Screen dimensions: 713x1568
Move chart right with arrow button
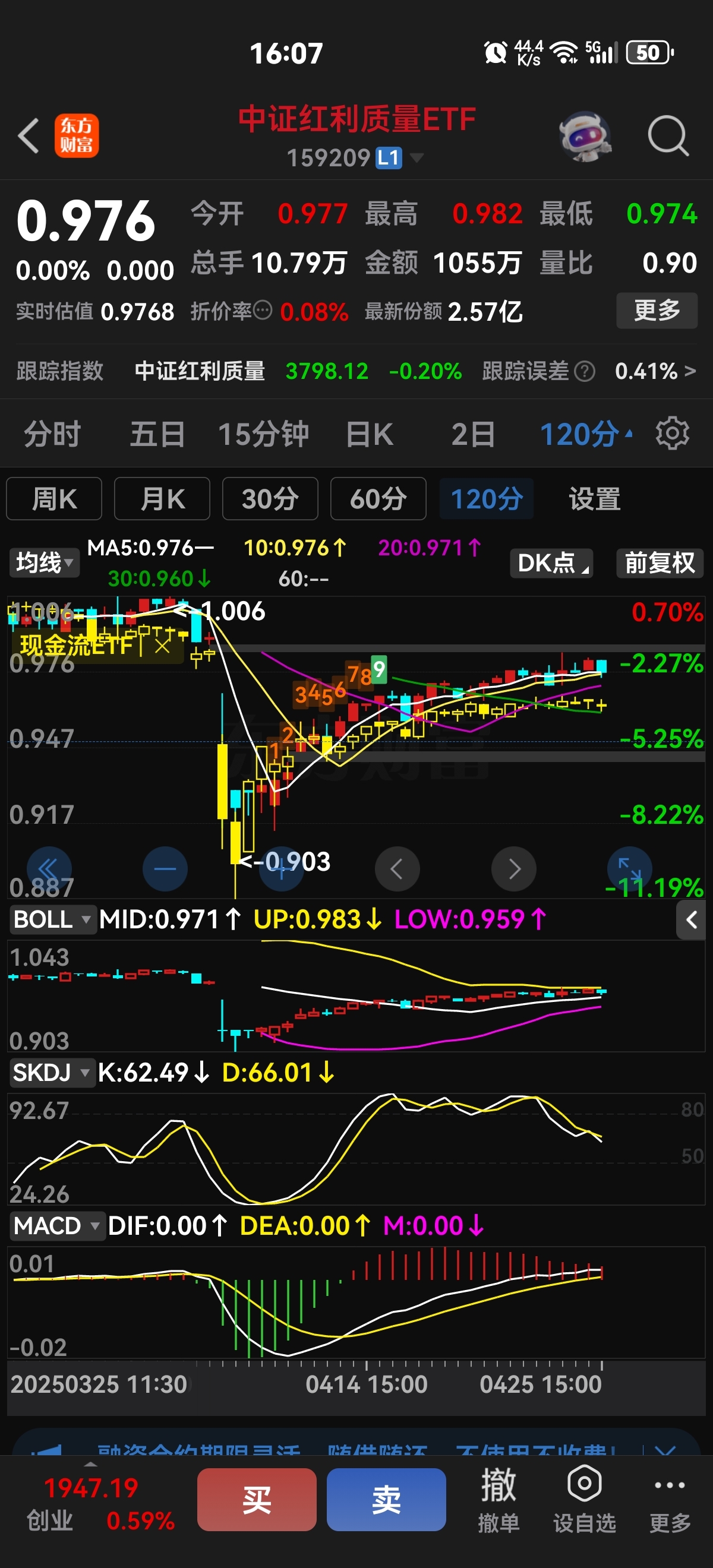pos(514,868)
